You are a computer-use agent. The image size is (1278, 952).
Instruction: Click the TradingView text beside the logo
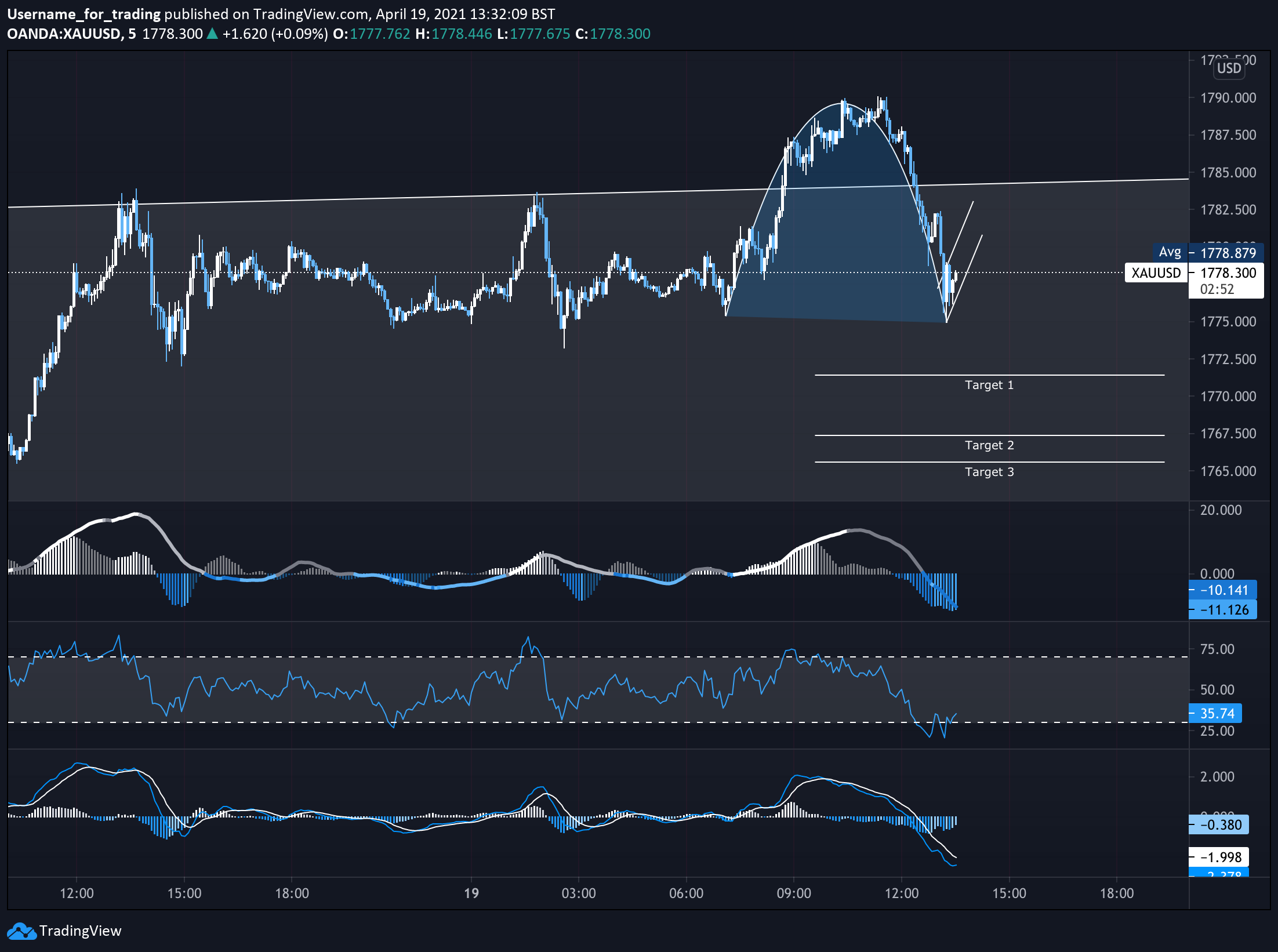80,931
